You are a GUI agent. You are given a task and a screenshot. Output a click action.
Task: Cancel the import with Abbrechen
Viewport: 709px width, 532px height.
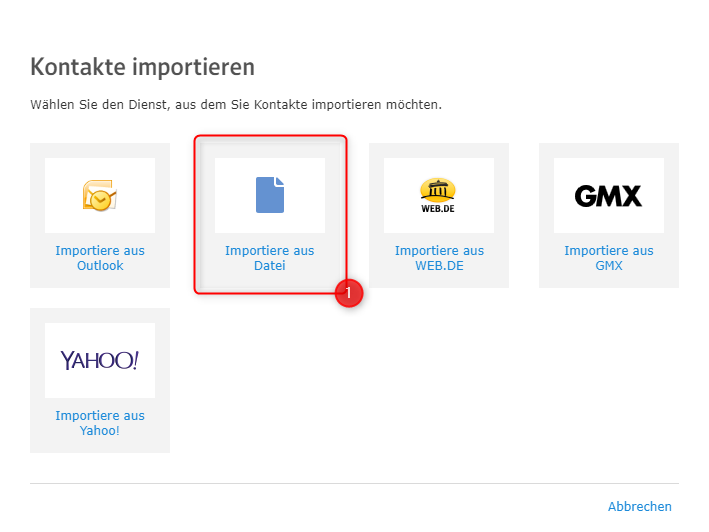639,507
